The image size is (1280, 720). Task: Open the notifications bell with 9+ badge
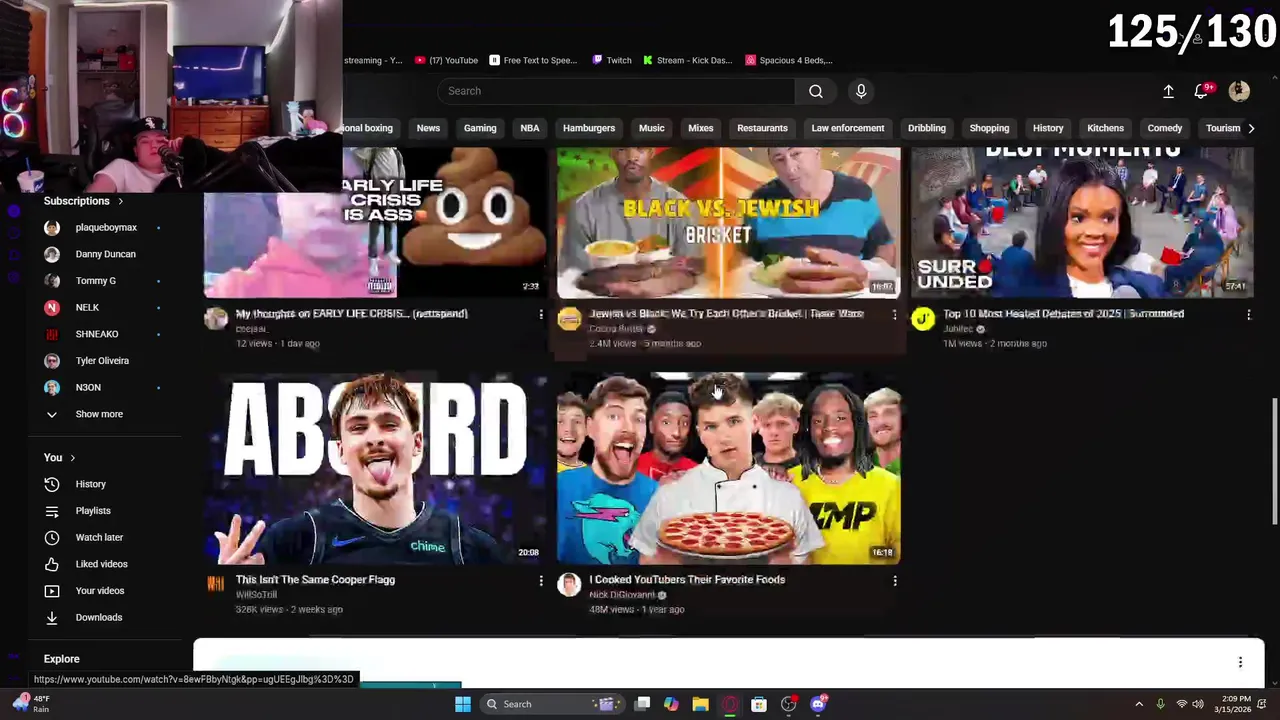1202,91
